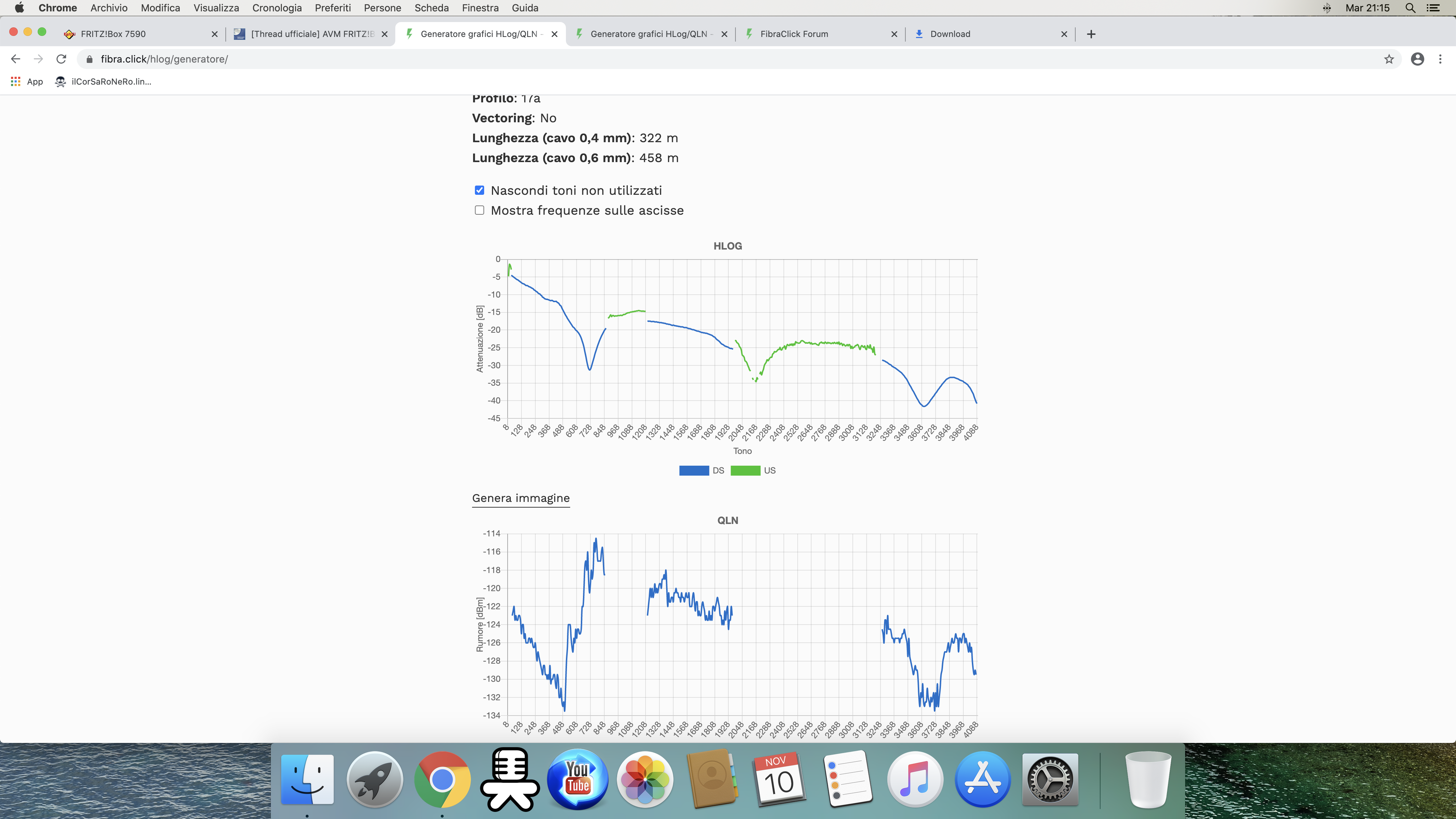
Task: Click the page reload icon
Action: click(x=61, y=59)
